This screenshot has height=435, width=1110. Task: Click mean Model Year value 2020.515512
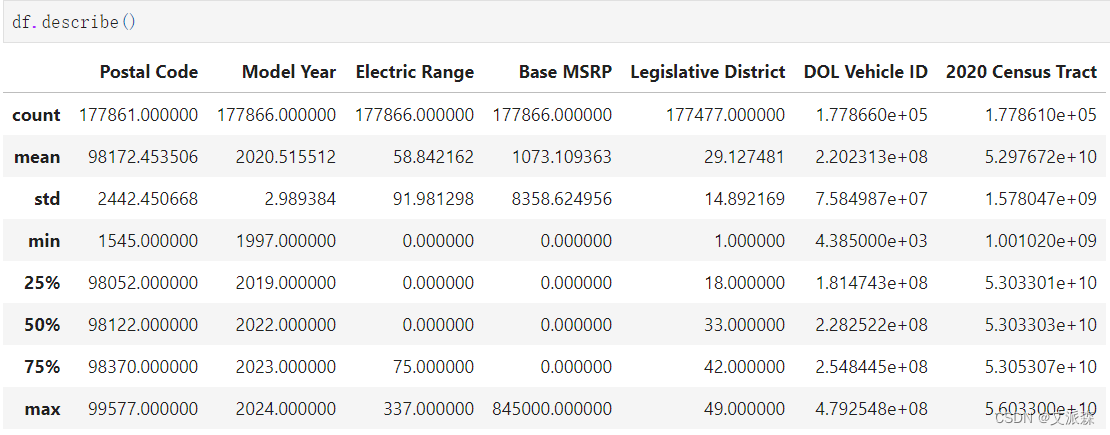coord(286,157)
